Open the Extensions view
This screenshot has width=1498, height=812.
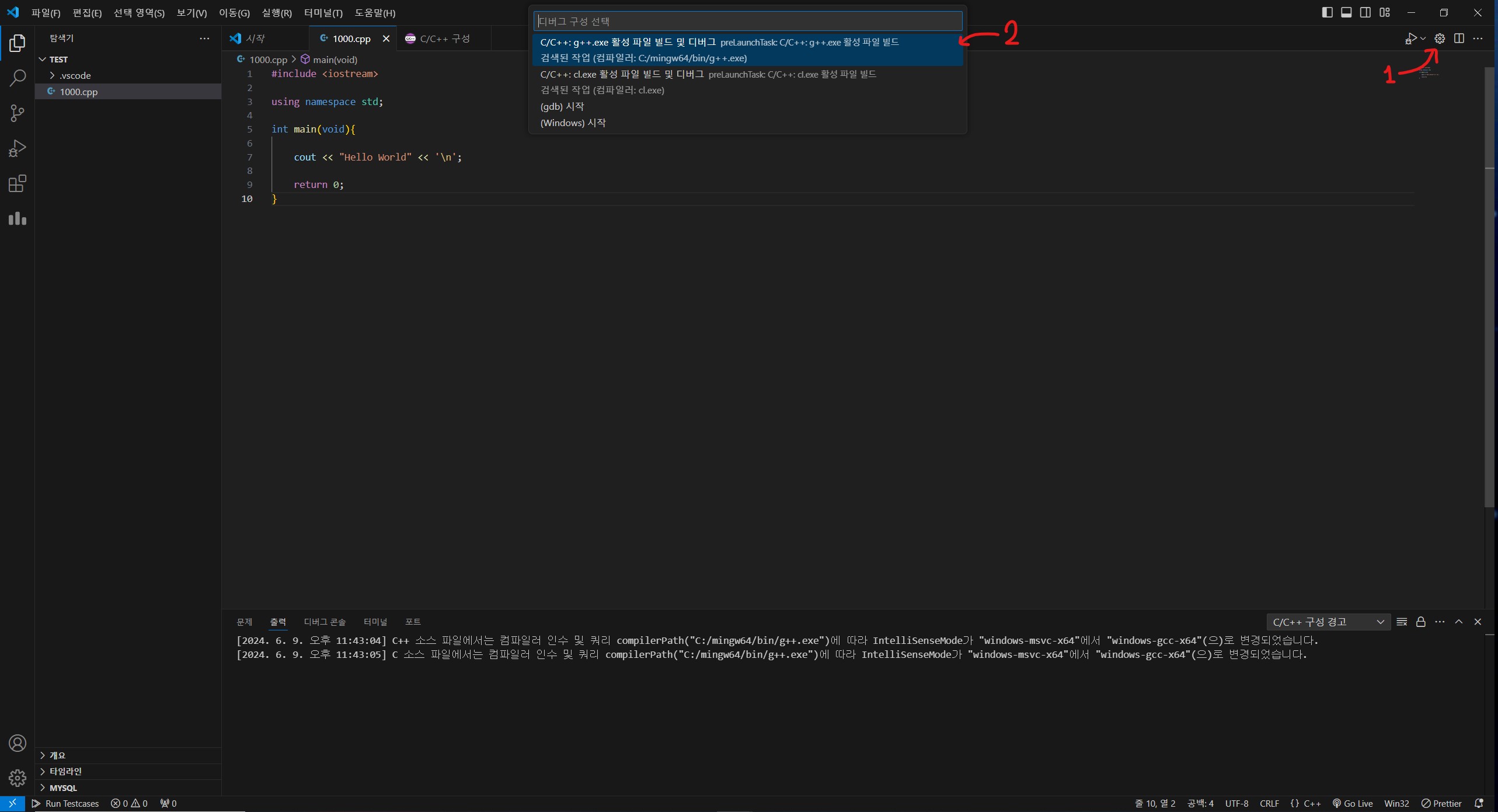(x=18, y=183)
